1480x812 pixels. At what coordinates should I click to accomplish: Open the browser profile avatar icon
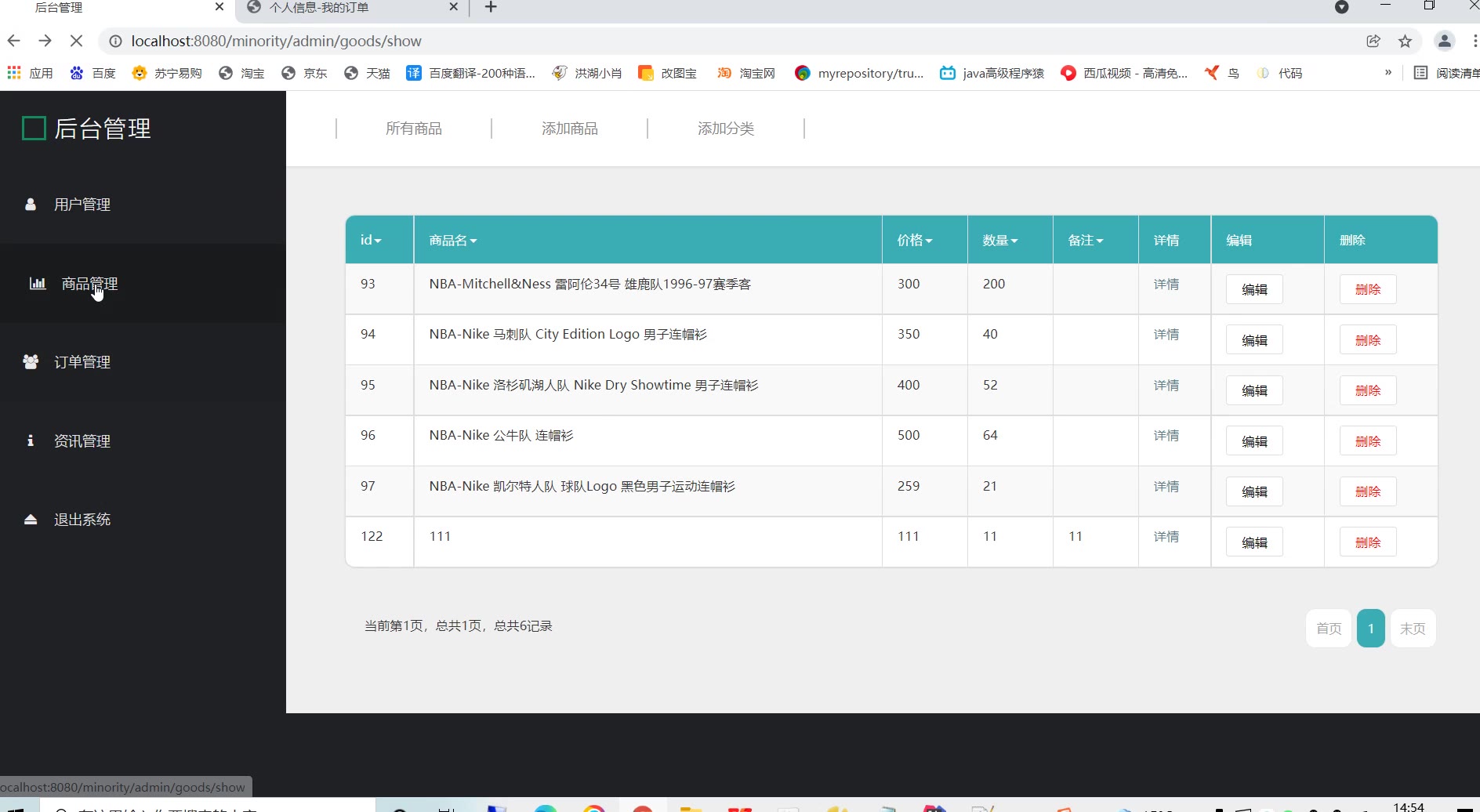point(1445,41)
